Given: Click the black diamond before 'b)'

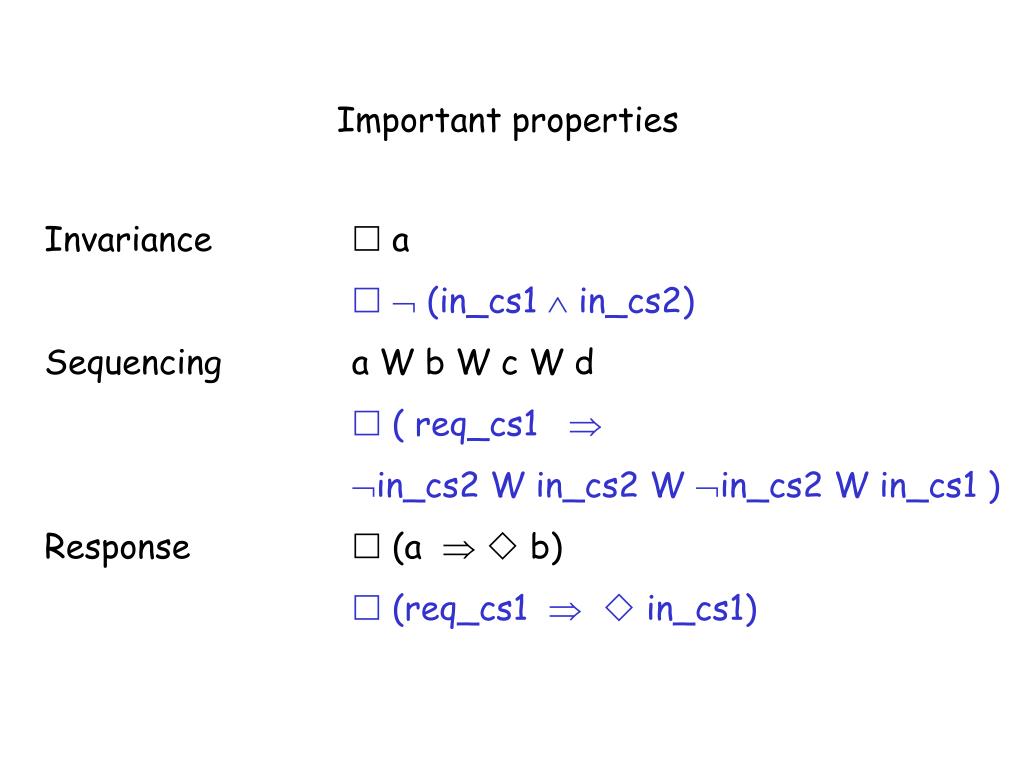Looking at the screenshot, I should [x=502, y=546].
